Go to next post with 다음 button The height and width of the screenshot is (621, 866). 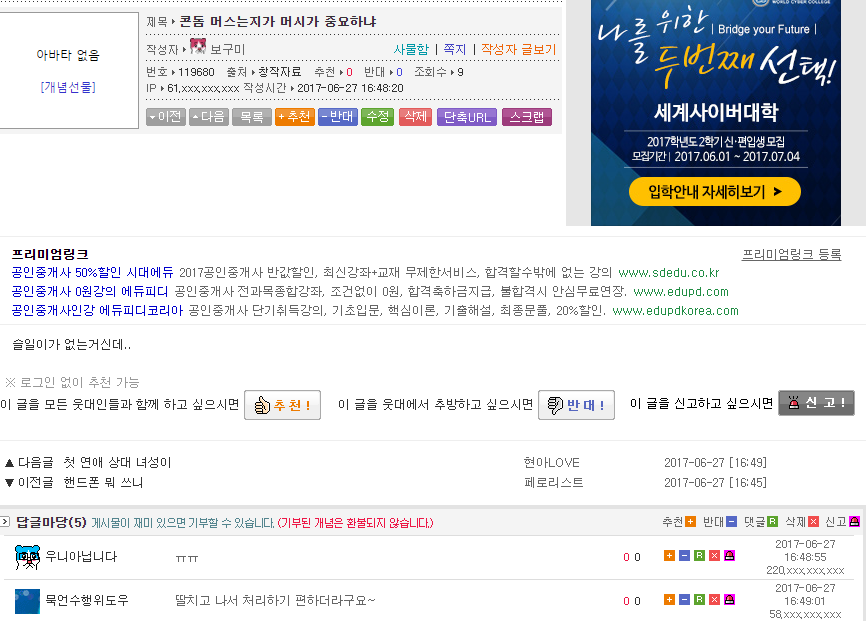click(x=209, y=117)
